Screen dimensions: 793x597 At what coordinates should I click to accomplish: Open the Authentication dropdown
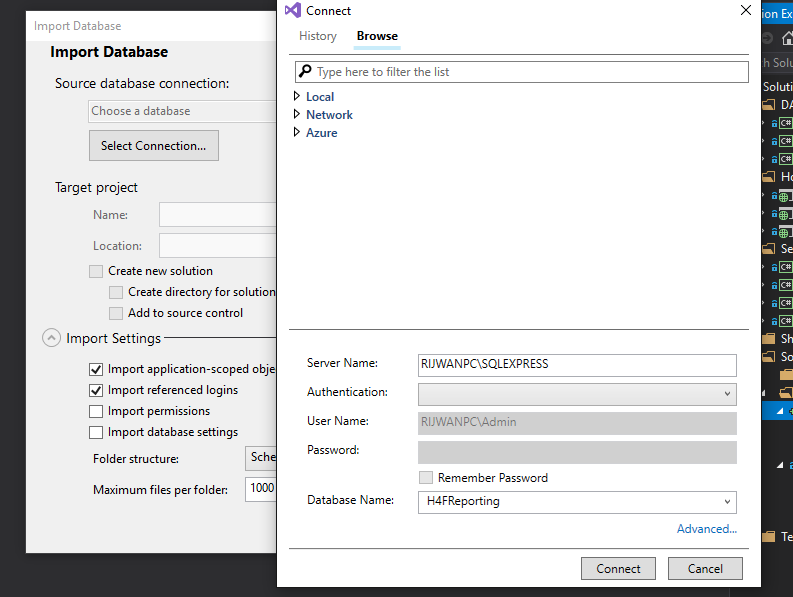point(577,394)
